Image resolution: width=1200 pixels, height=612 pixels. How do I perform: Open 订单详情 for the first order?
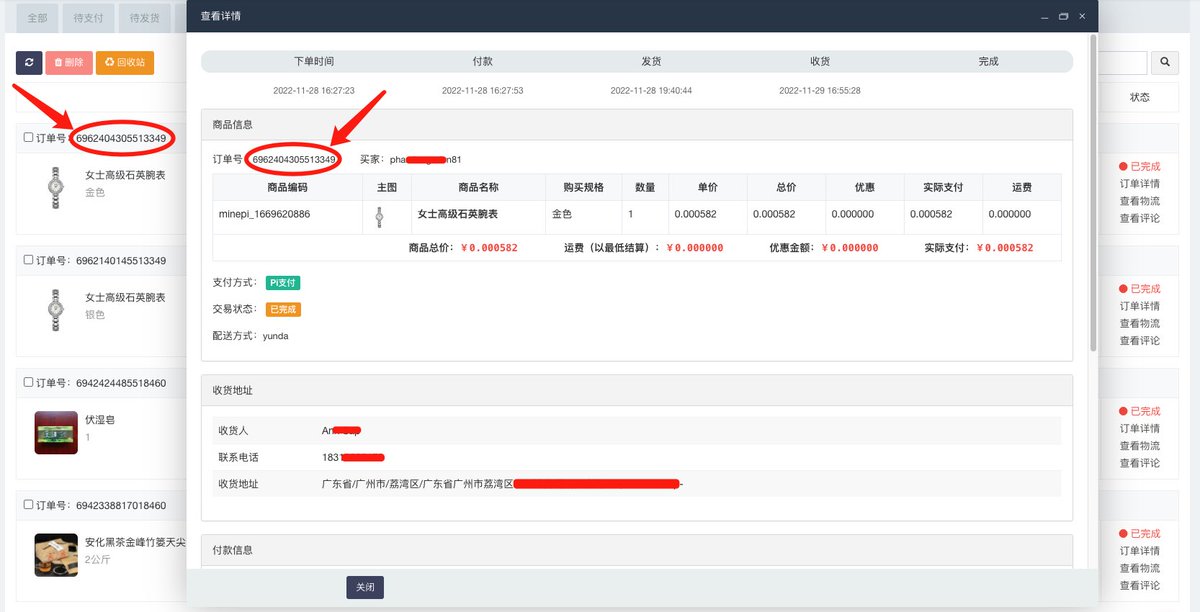pos(1139,184)
